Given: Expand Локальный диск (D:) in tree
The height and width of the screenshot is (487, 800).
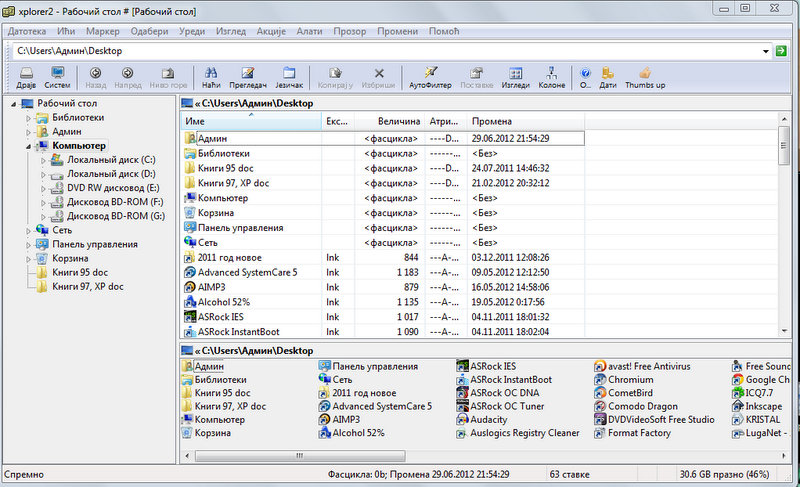Looking at the screenshot, I should pos(43,174).
